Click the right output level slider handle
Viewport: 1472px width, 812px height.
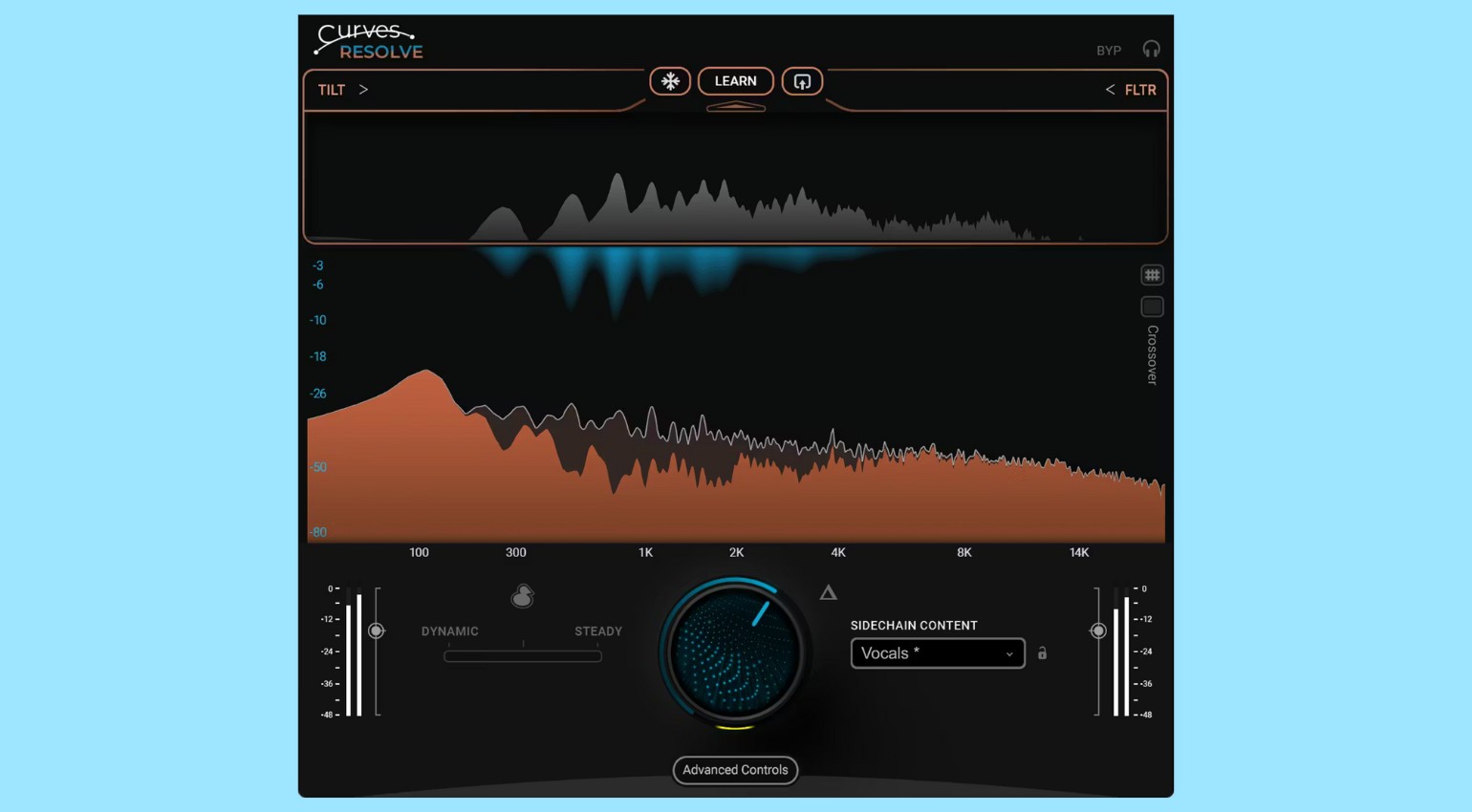click(x=1098, y=630)
